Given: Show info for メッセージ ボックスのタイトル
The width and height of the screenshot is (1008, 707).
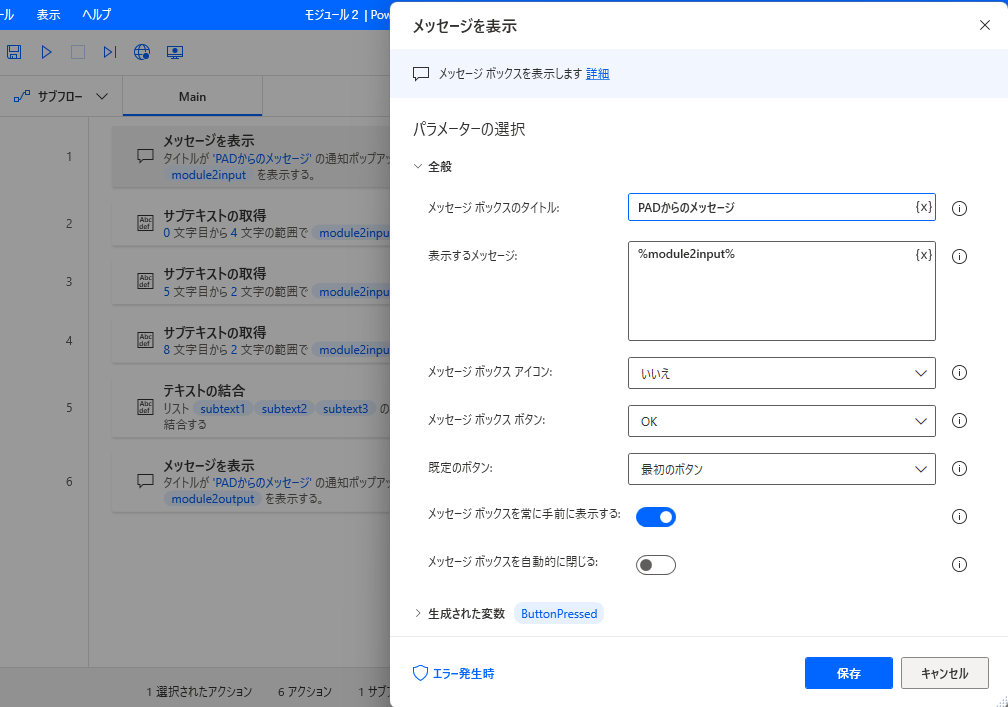Looking at the screenshot, I should (x=959, y=208).
